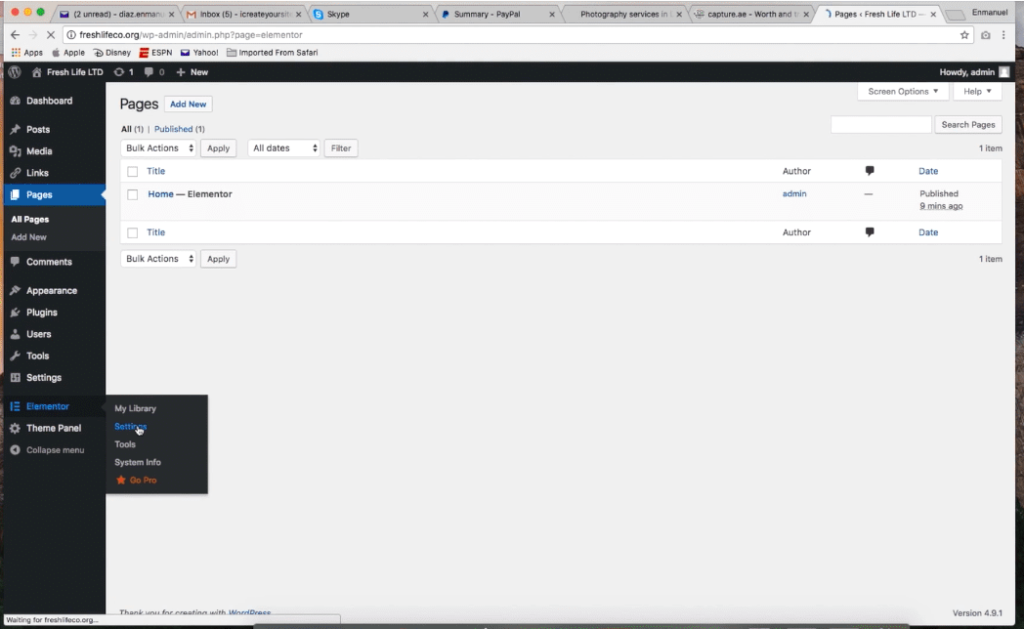Tick the bottom select-all checkbox
The image size is (1024, 629).
[135, 232]
